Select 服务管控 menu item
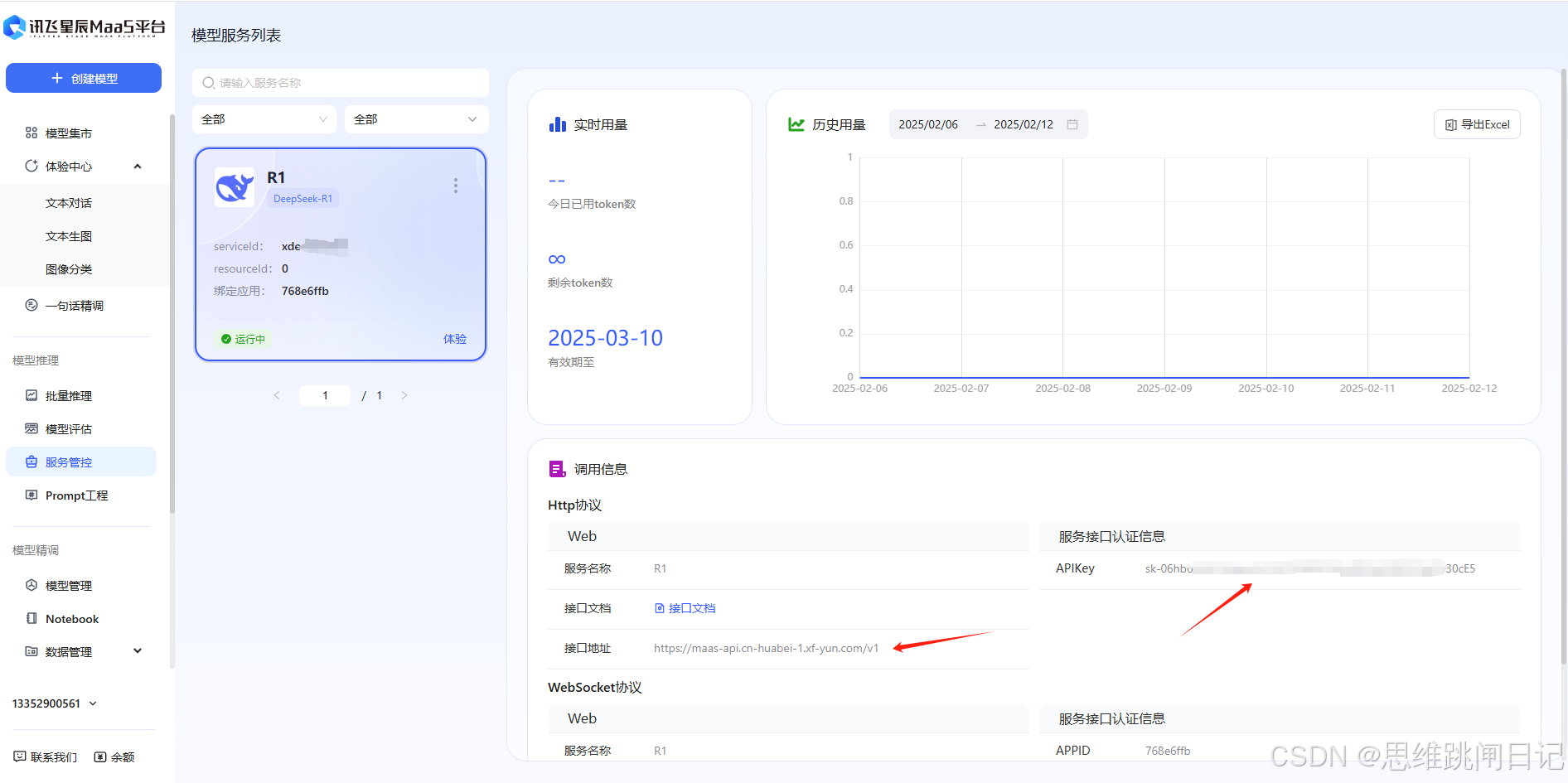This screenshot has width=1568, height=783. 81,462
